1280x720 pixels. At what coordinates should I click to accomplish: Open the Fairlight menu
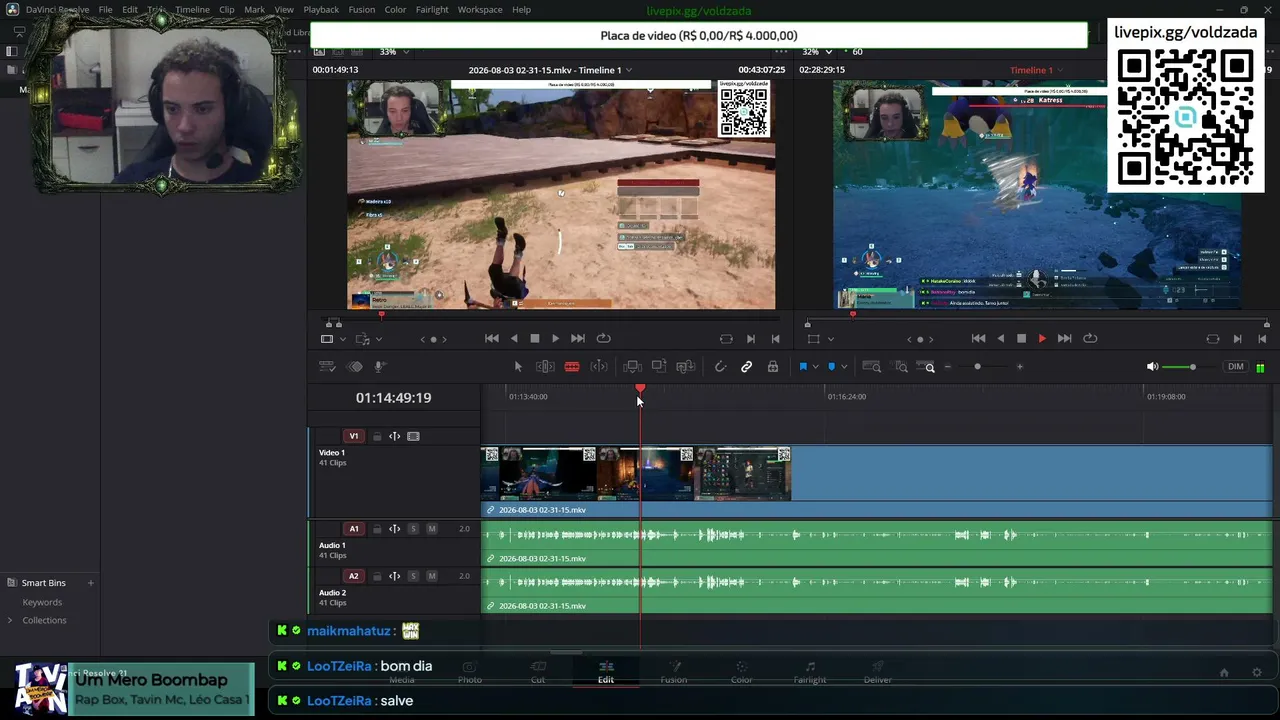[432, 10]
